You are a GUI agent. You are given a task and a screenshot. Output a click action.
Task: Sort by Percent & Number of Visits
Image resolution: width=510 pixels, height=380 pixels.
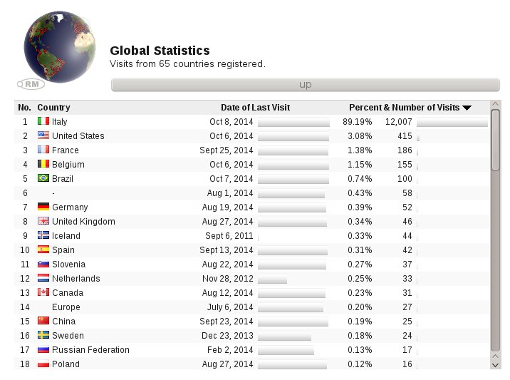pyautogui.click(x=404, y=107)
